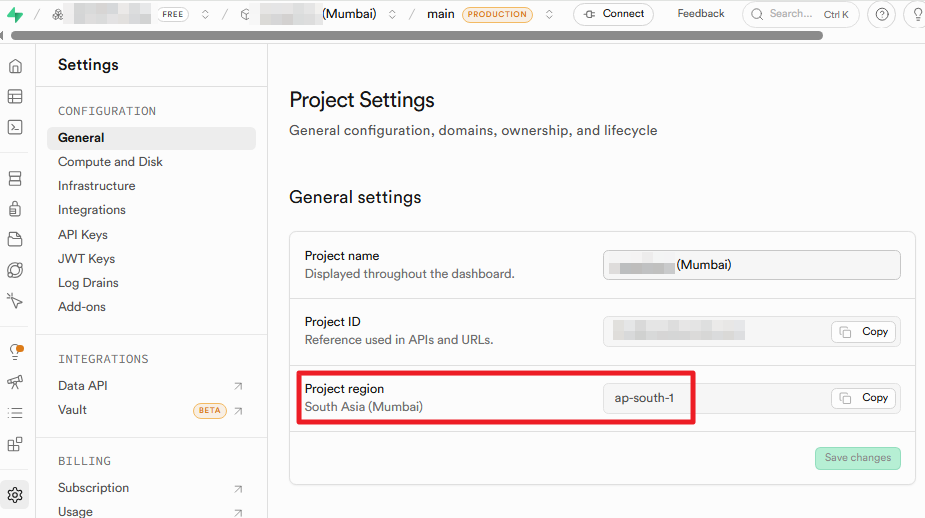Open Compute and Disk settings

click(x=110, y=162)
